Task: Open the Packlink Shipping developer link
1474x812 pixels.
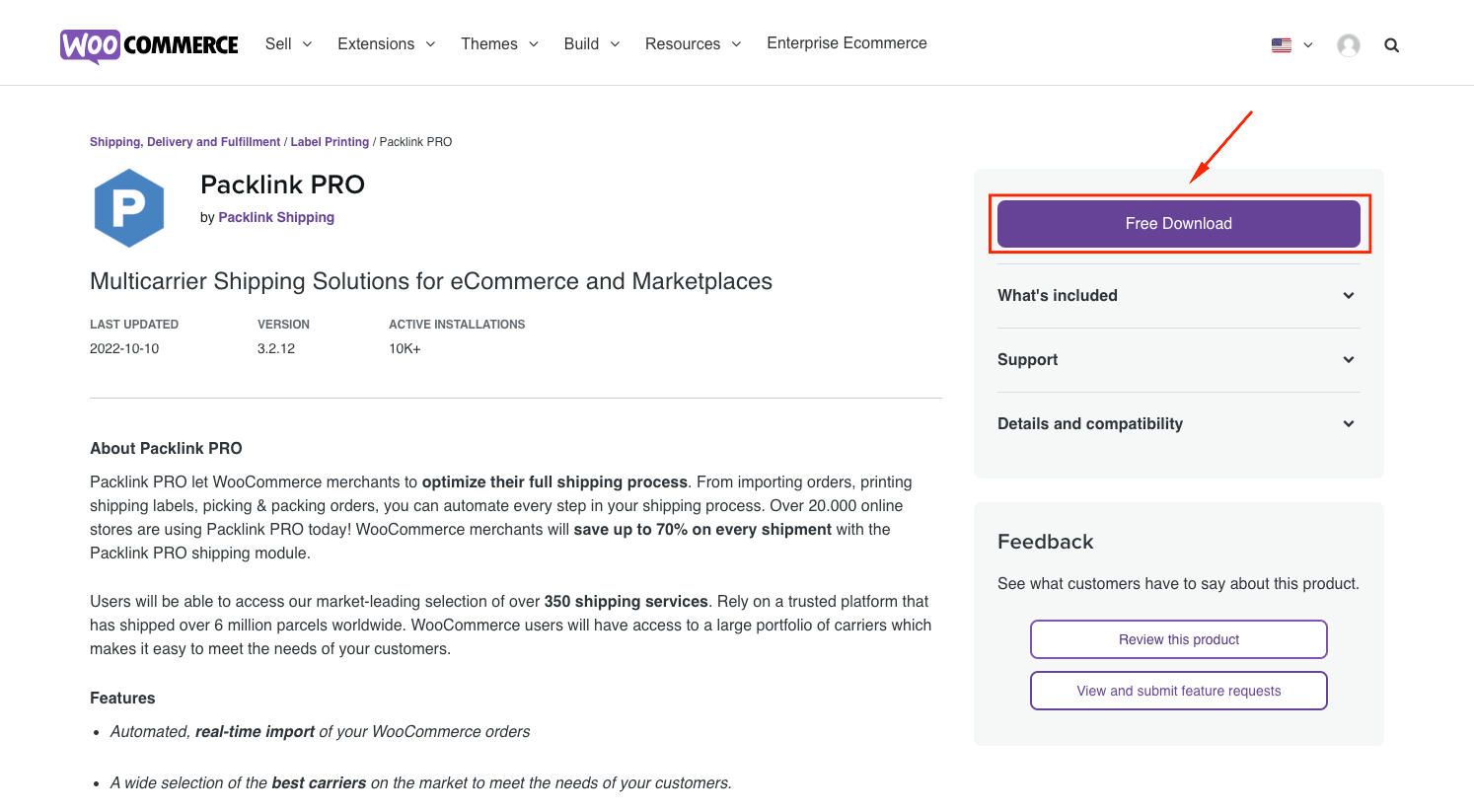Action: click(x=276, y=216)
